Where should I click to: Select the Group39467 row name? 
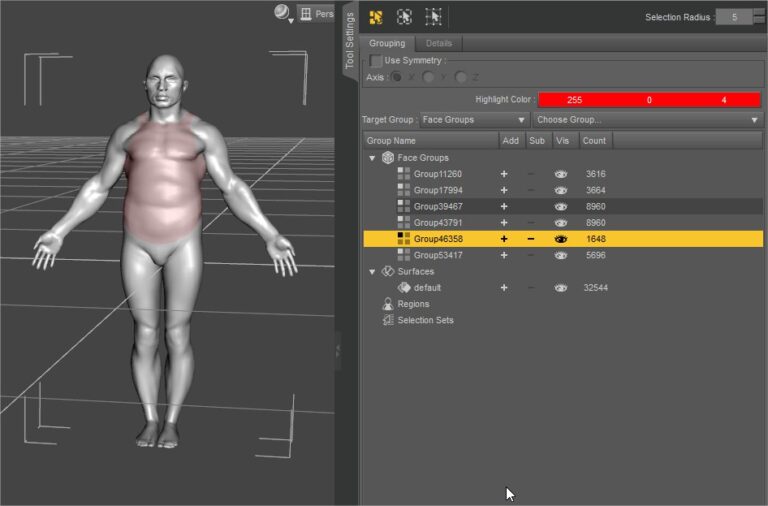tap(438, 206)
